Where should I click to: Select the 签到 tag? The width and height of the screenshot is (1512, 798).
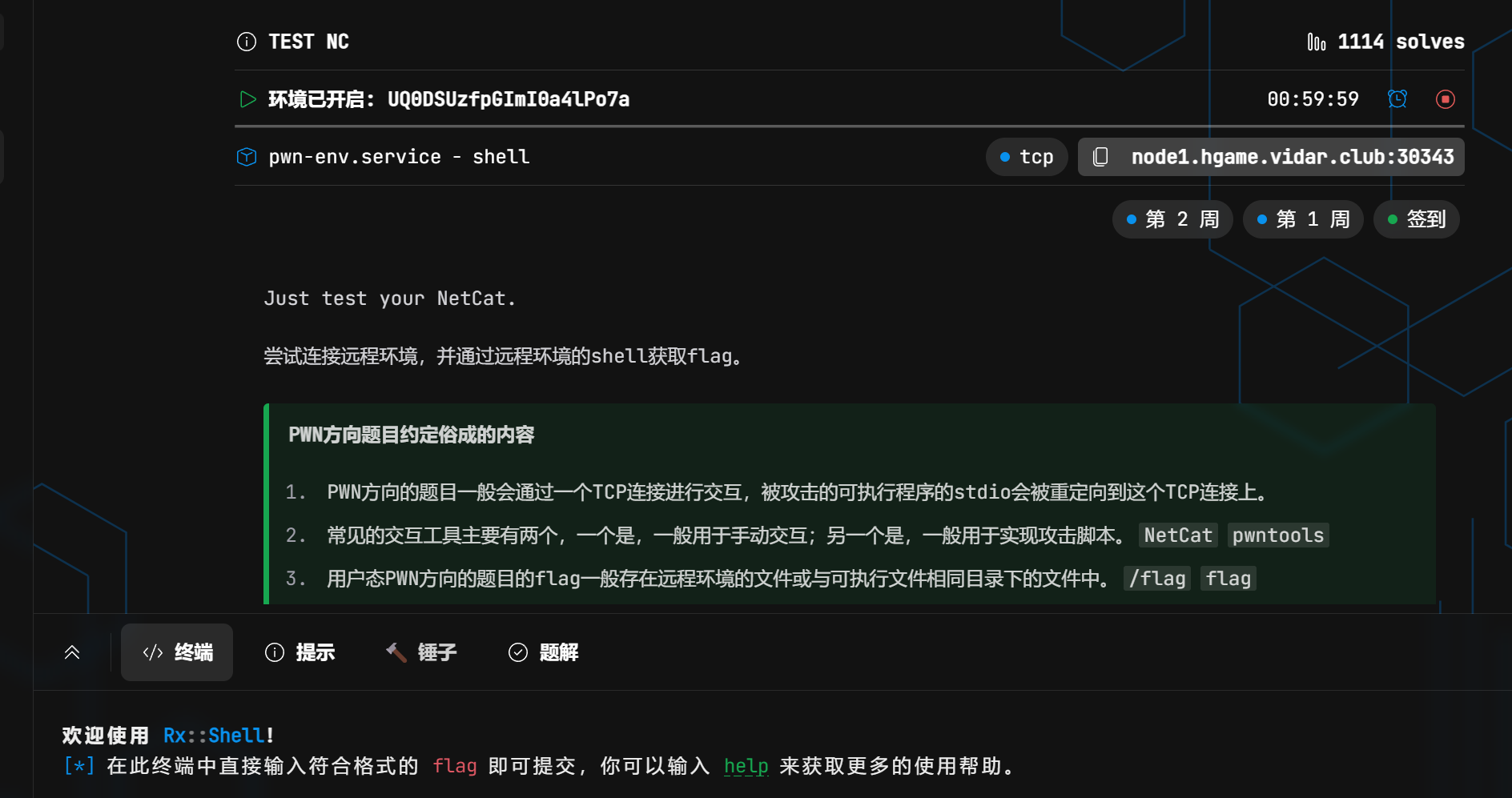coord(1416,219)
